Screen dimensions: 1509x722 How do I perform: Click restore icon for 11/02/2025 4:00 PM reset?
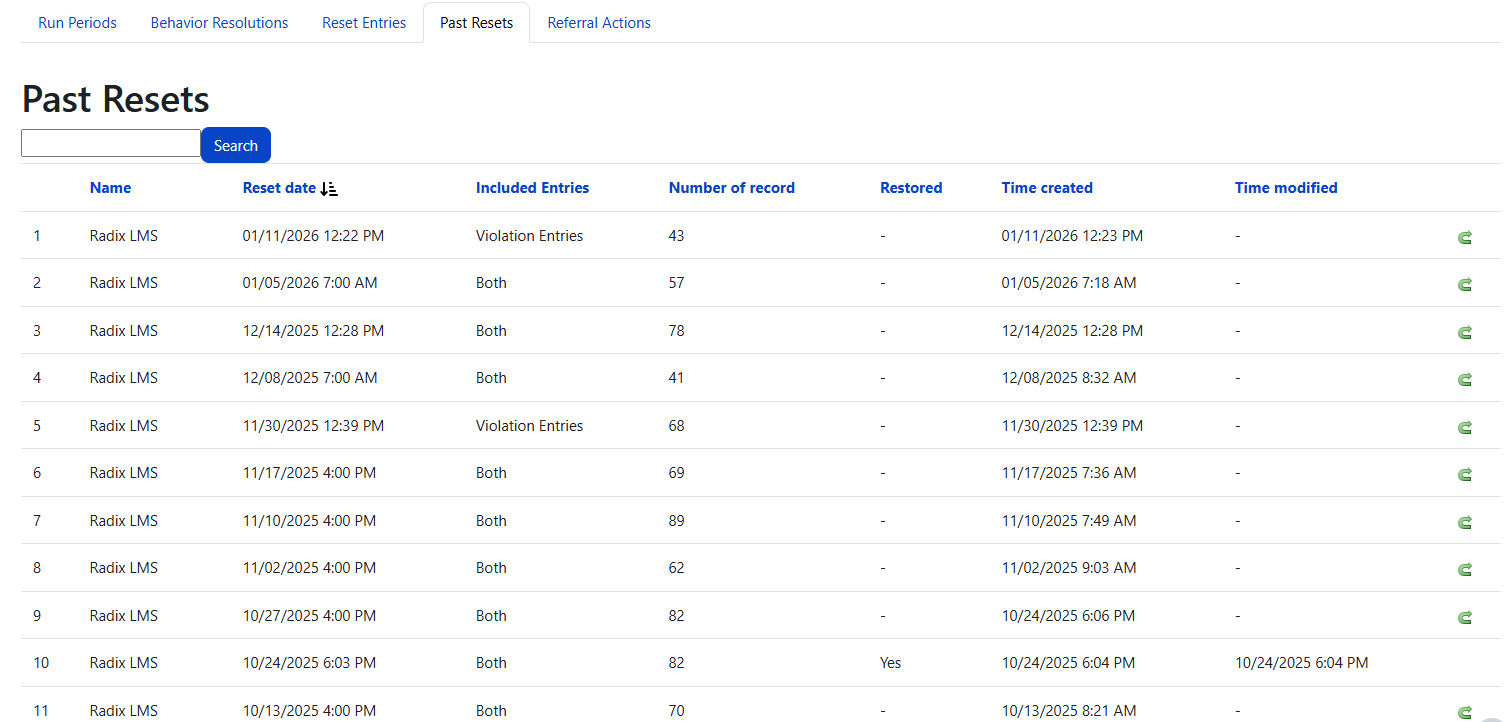(1465, 569)
